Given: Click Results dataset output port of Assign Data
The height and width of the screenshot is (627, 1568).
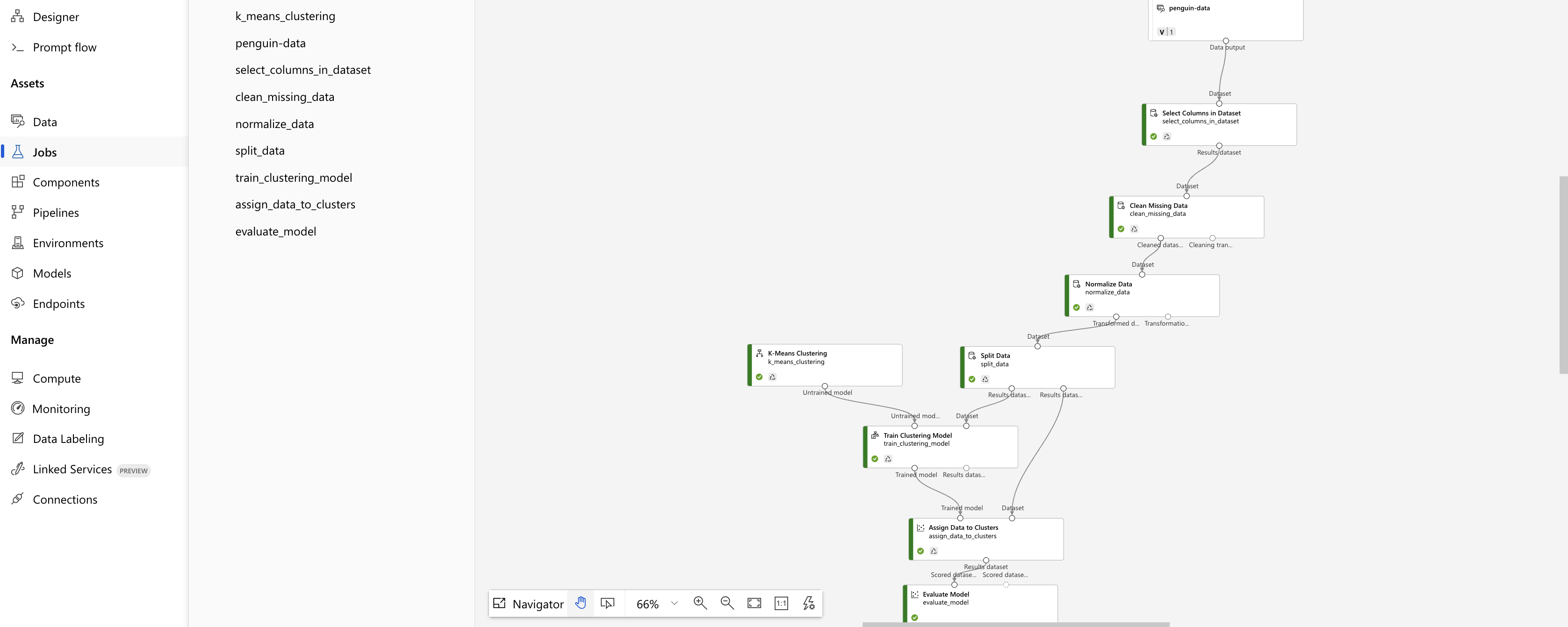Looking at the screenshot, I should 986,560.
